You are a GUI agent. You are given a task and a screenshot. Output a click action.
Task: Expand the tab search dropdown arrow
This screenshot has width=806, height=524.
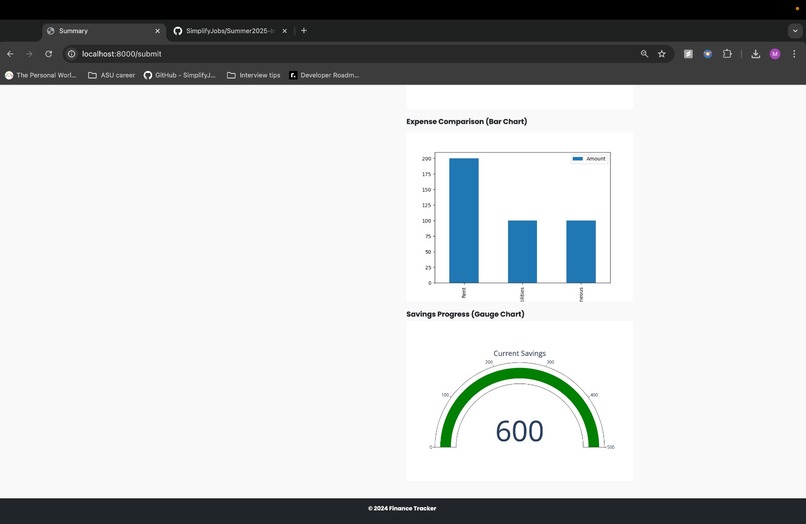tap(795, 31)
